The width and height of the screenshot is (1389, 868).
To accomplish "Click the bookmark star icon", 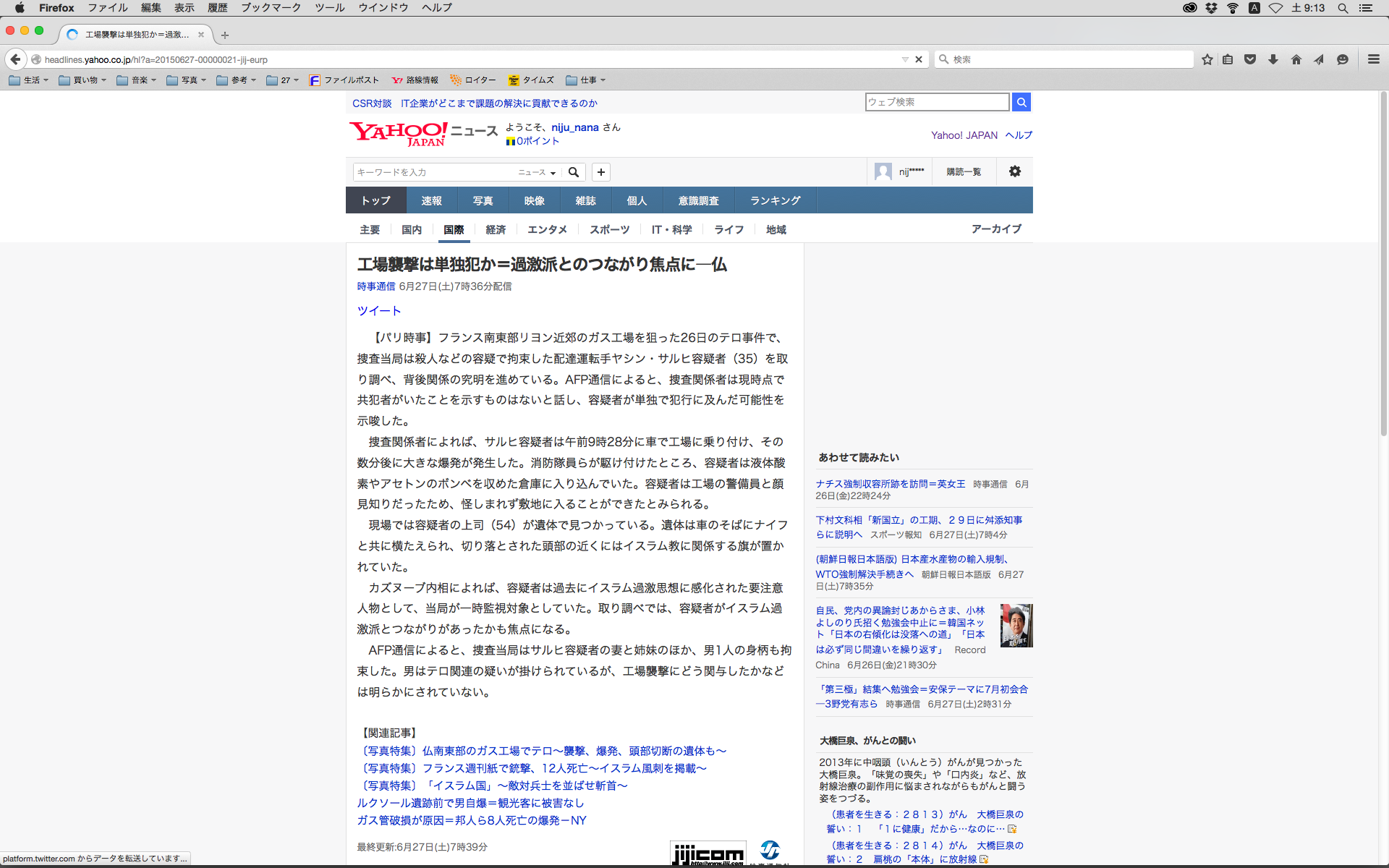I will 1207,59.
